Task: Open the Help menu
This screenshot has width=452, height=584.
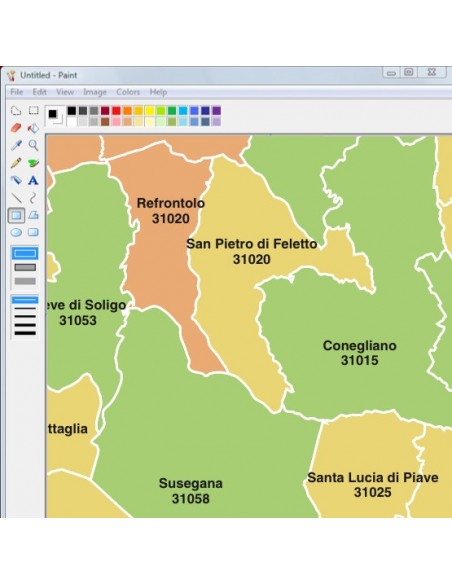Action: [x=158, y=92]
